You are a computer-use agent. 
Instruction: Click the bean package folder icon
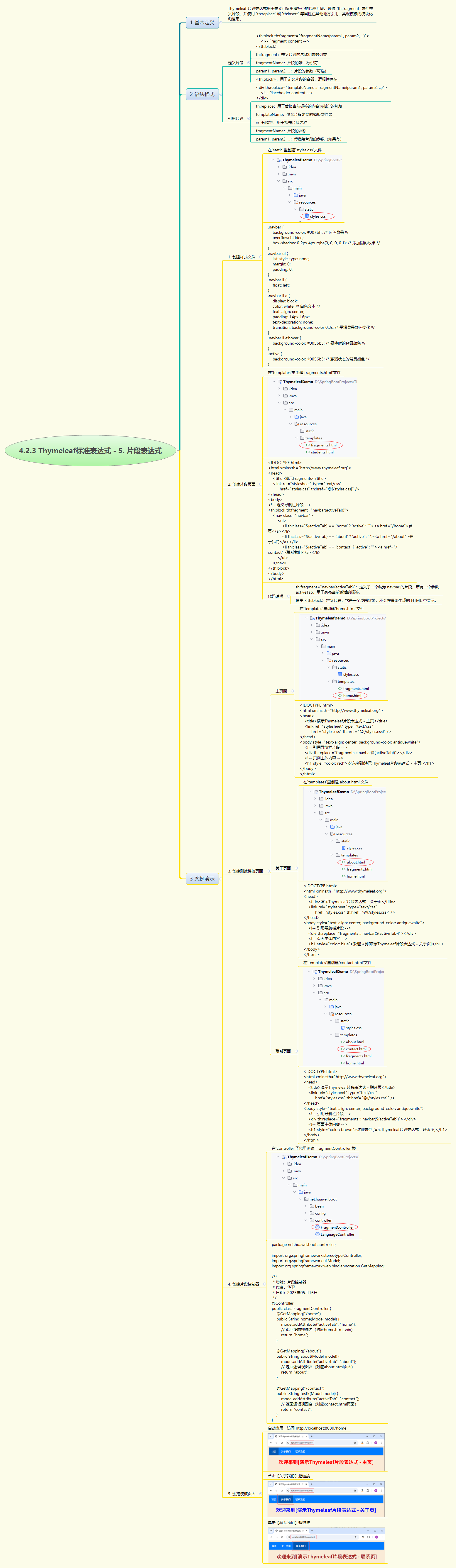pos(312,1206)
